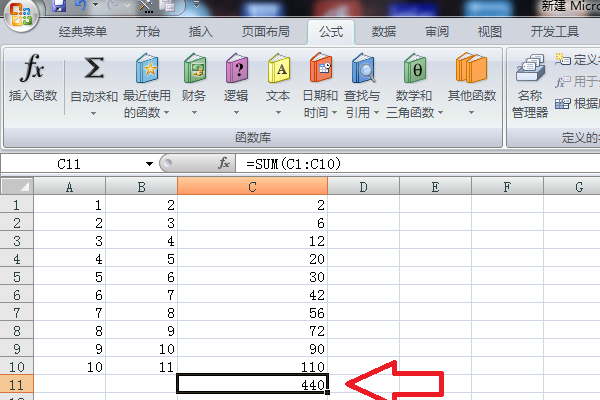Click the 逻辑 functions book icon
Viewport: 600px width, 400px height.
pos(237,68)
